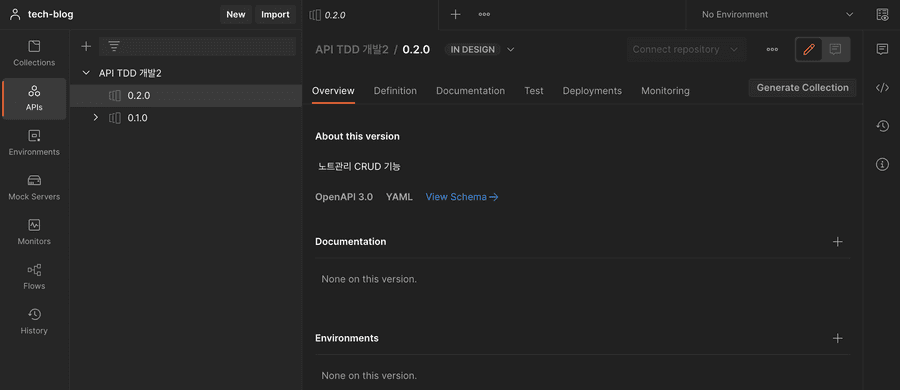Open changelog history icon in right sidebar
This screenshot has height=390, width=900.
click(882, 126)
